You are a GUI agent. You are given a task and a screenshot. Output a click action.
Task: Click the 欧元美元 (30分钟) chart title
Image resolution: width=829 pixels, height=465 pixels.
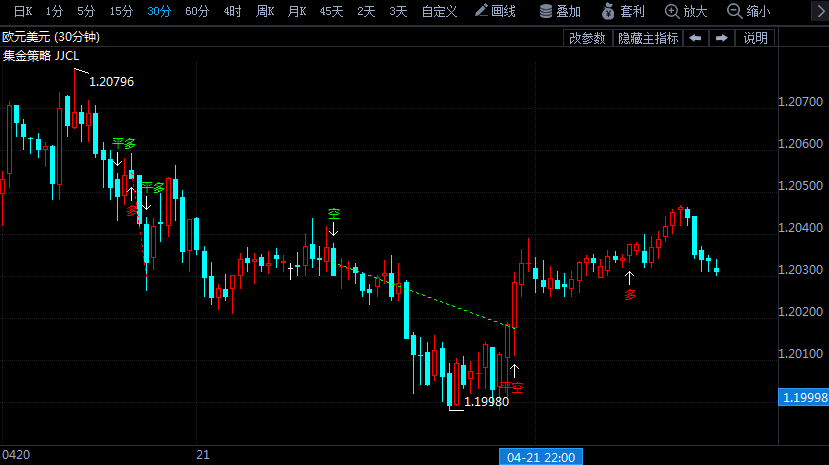51,37
